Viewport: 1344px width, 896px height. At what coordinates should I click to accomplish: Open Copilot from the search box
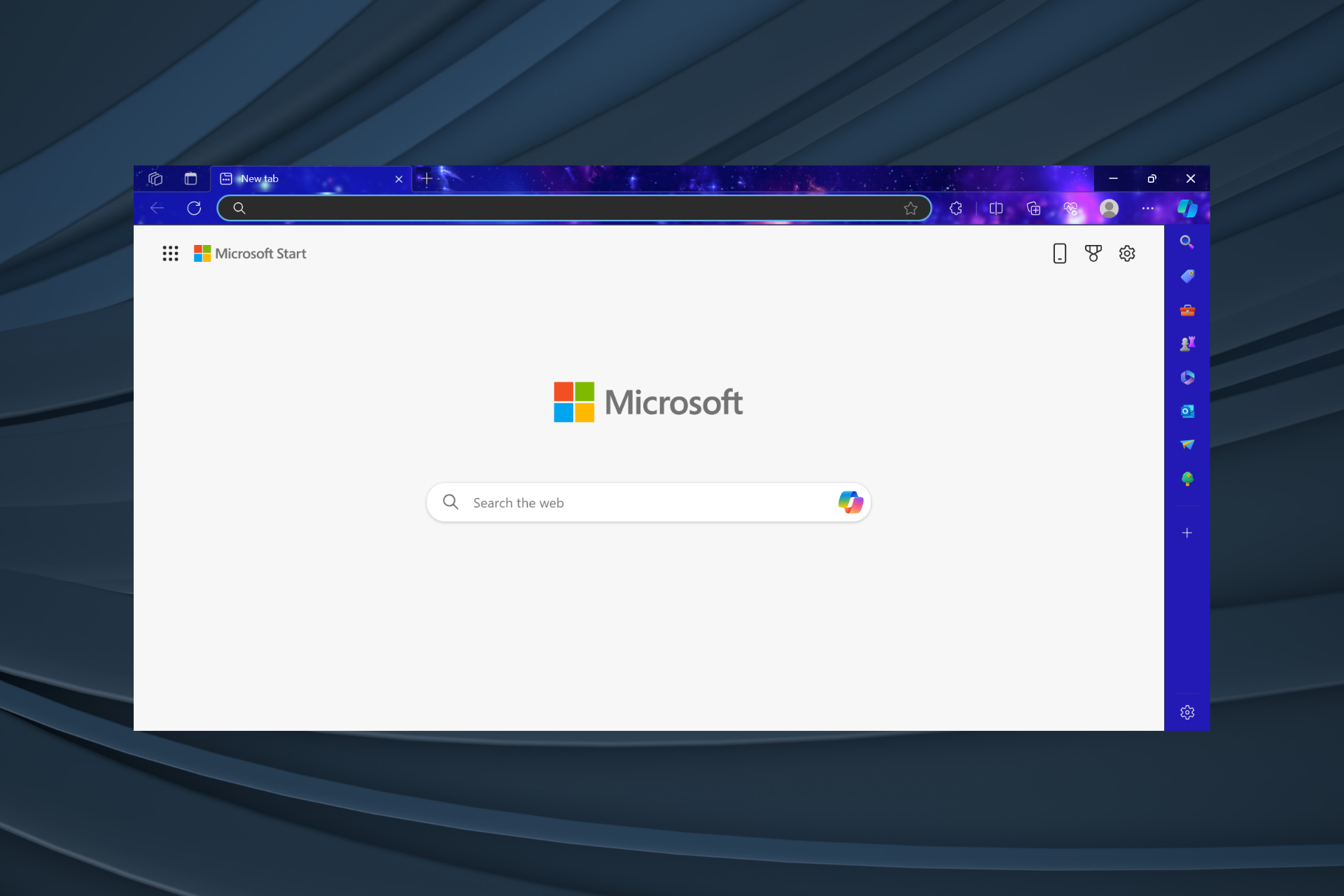tap(850, 502)
